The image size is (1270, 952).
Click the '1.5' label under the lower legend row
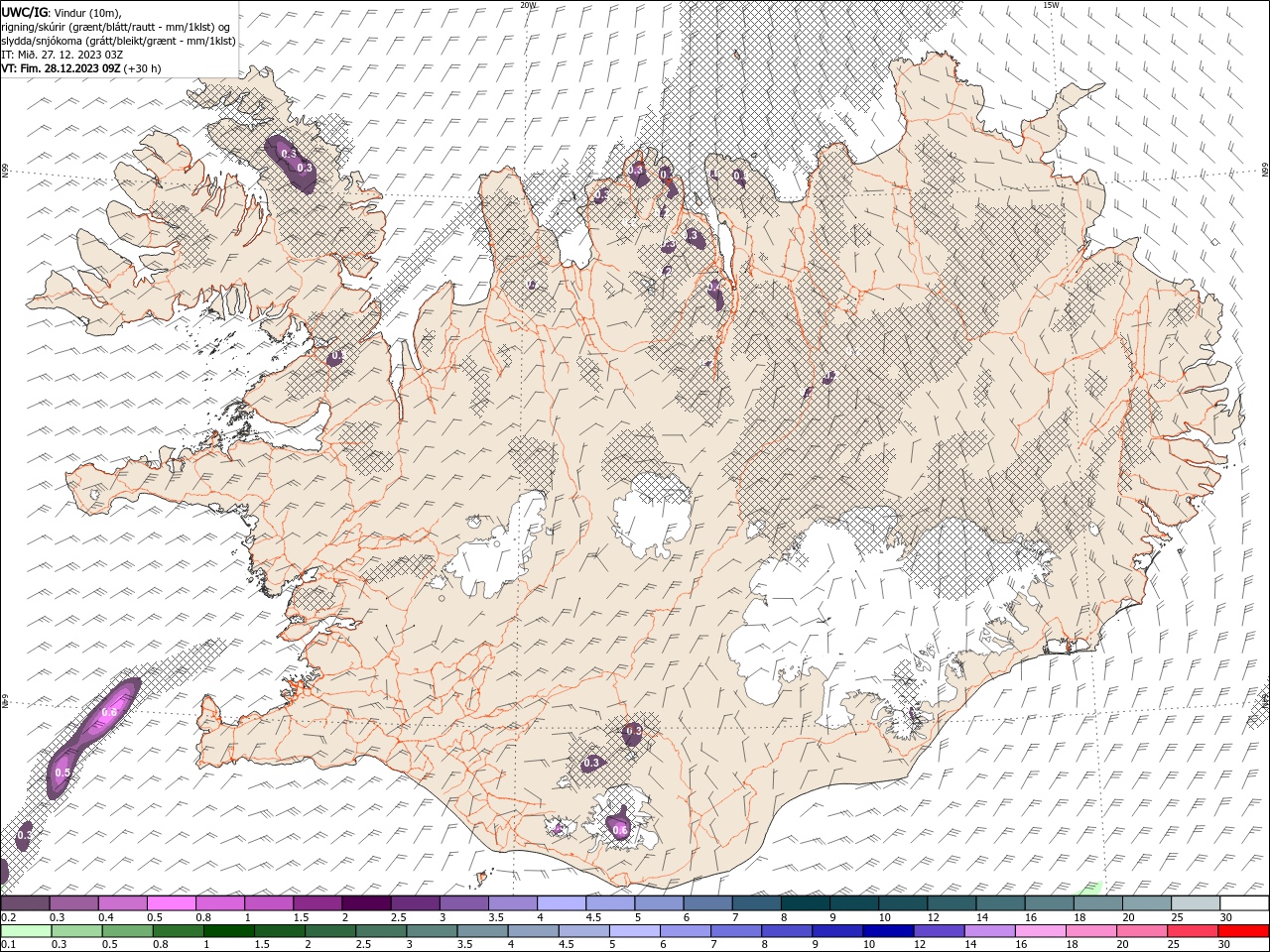pyautogui.click(x=263, y=945)
